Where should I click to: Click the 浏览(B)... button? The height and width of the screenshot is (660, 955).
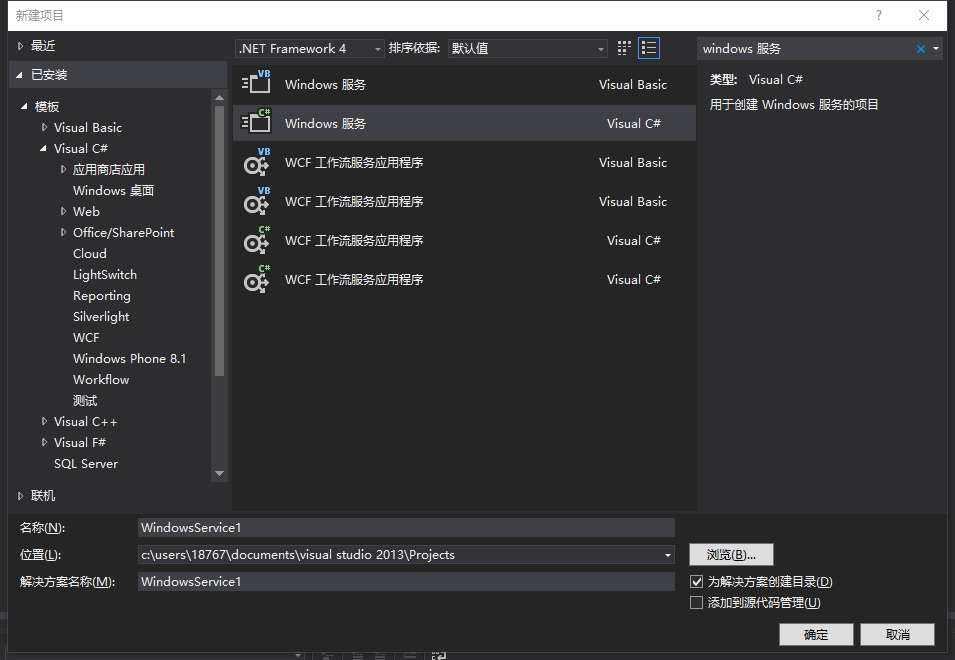click(731, 555)
